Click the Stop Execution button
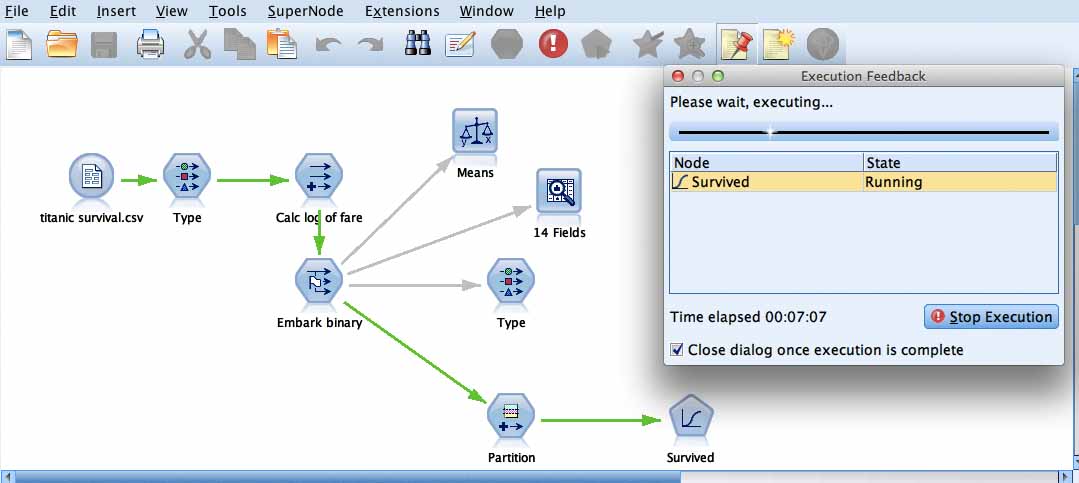The image size is (1079, 483). 991,316
